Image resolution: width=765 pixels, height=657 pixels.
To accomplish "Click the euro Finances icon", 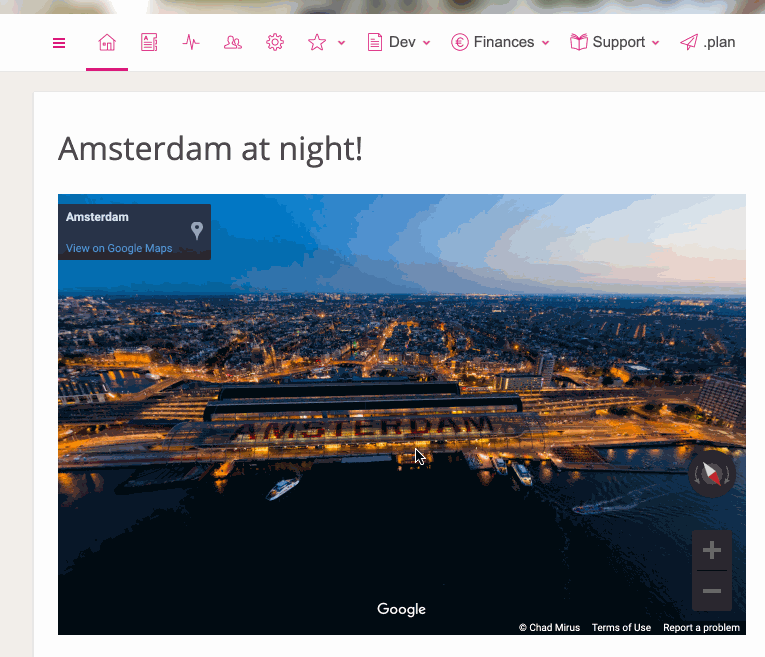I will coord(460,42).
